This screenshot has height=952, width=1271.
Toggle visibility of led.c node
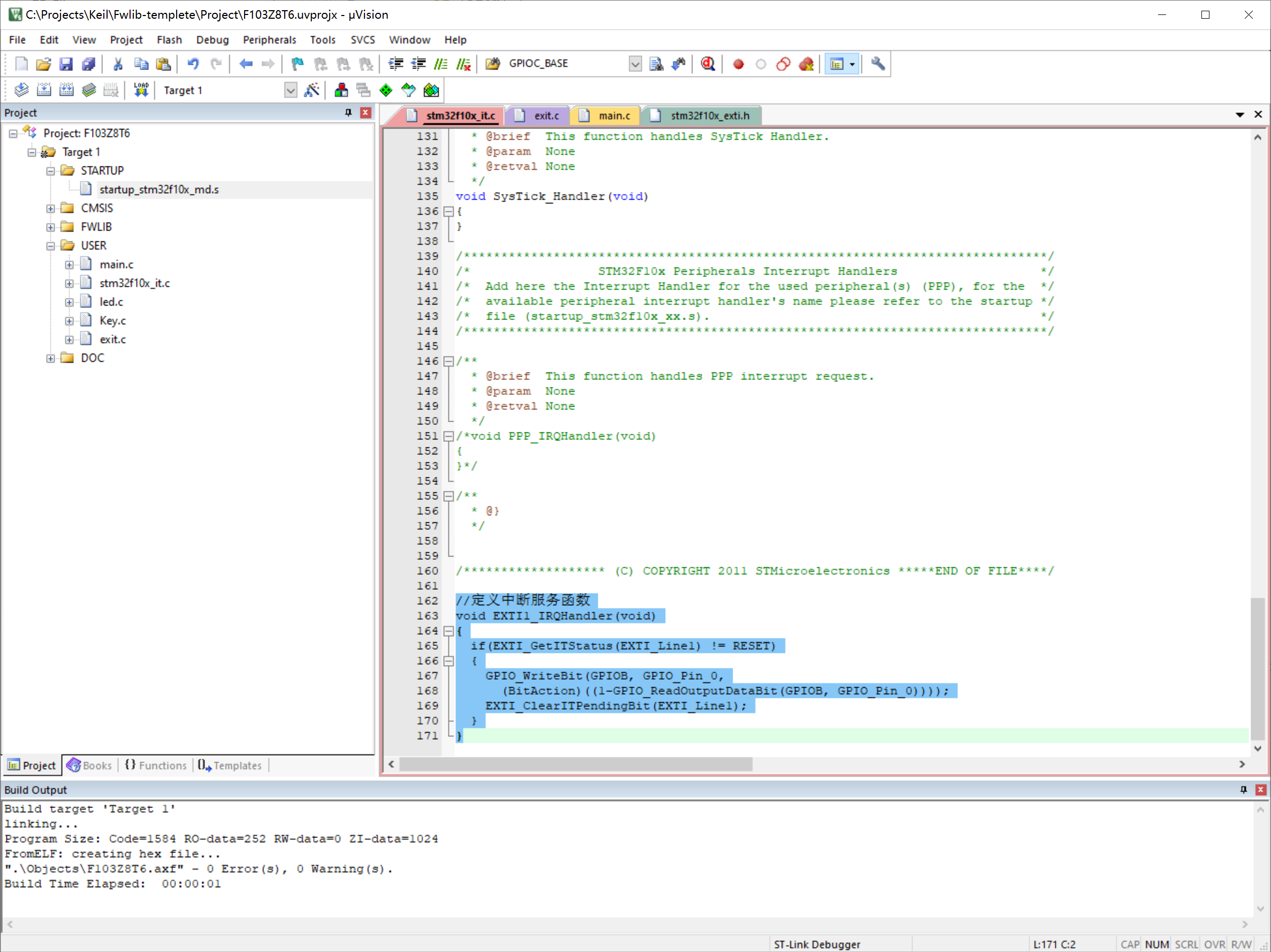(67, 302)
